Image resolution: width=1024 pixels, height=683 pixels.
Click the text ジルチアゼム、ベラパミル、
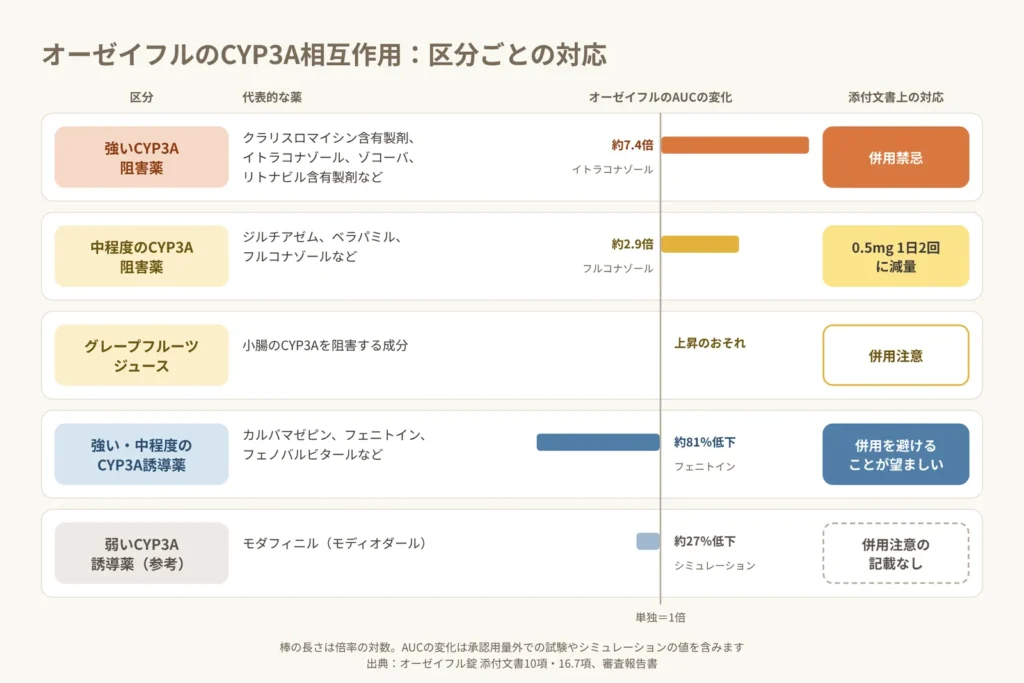[322, 237]
